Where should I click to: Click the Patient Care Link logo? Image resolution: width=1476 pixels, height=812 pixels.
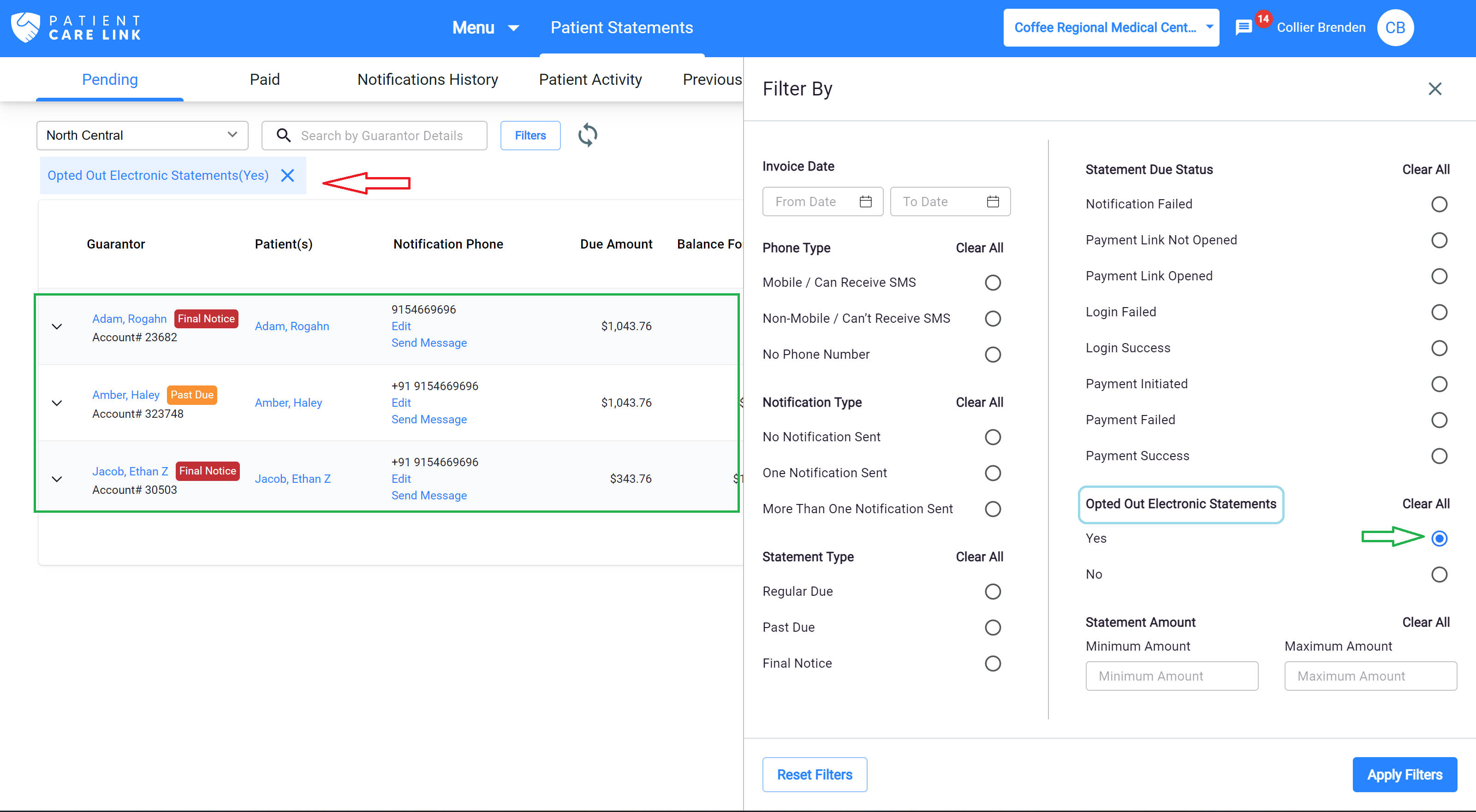76,28
